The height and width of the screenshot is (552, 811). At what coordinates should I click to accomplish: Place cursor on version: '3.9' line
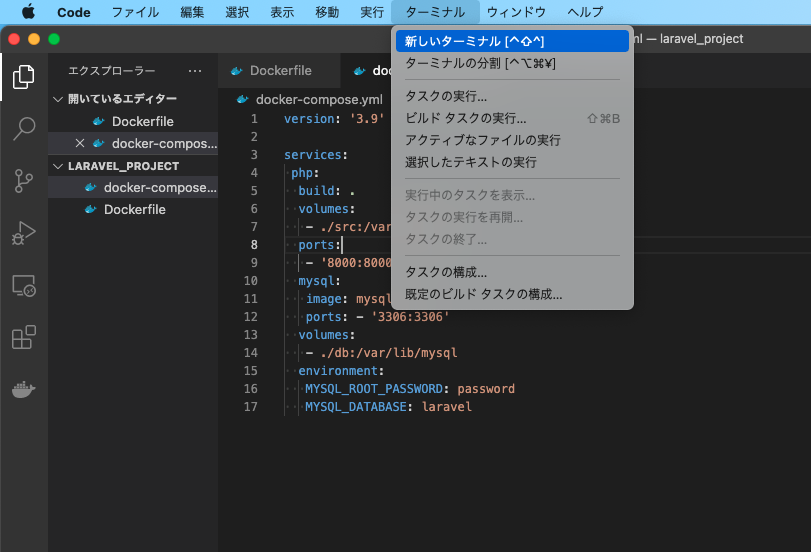click(x=334, y=119)
